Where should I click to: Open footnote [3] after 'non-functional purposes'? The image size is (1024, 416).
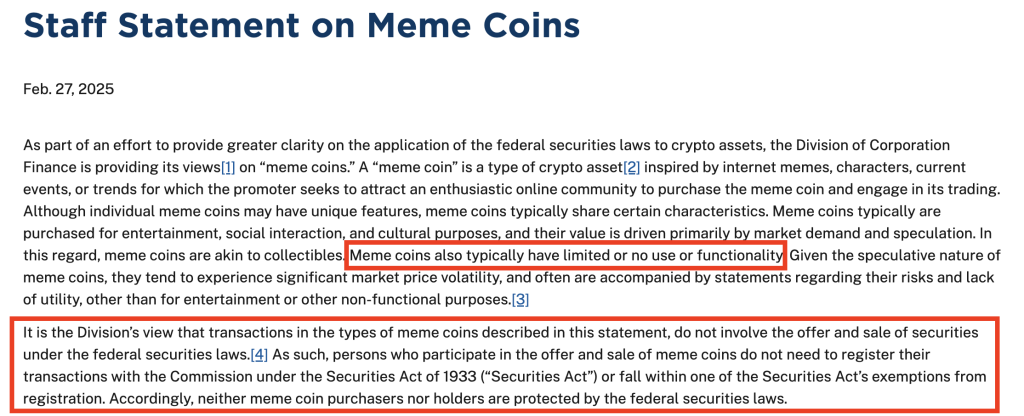(520, 299)
